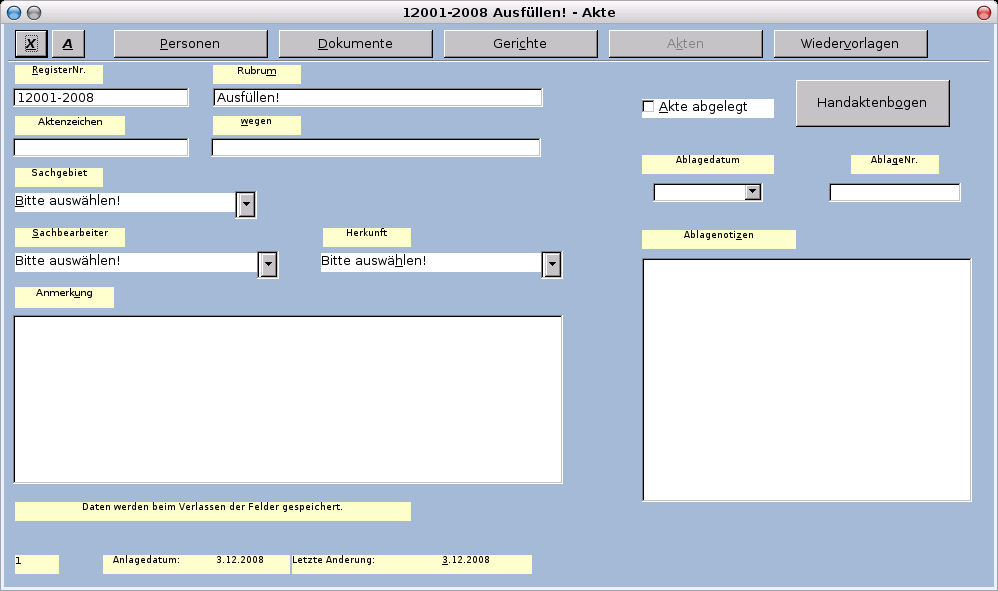Click the blue window menu button
The height and width of the screenshot is (591, 998).
click(14, 13)
